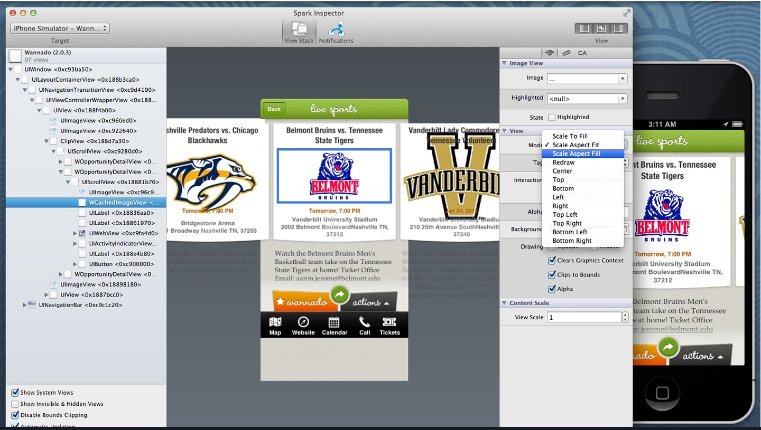This screenshot has width=761, height=430.
Task: Click the View Scale input field
Action: 584,317
